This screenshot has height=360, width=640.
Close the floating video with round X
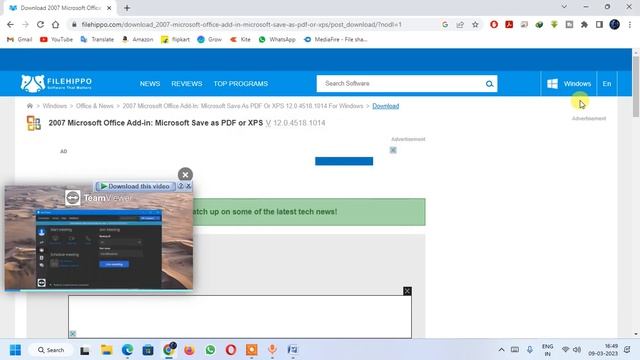coord(185,175)
